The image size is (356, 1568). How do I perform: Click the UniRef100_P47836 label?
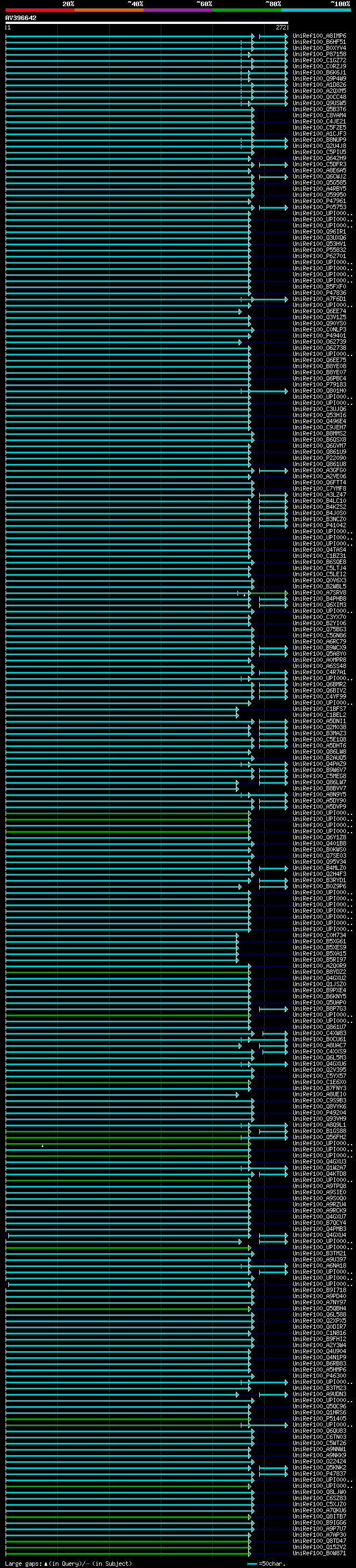(319, 293)
